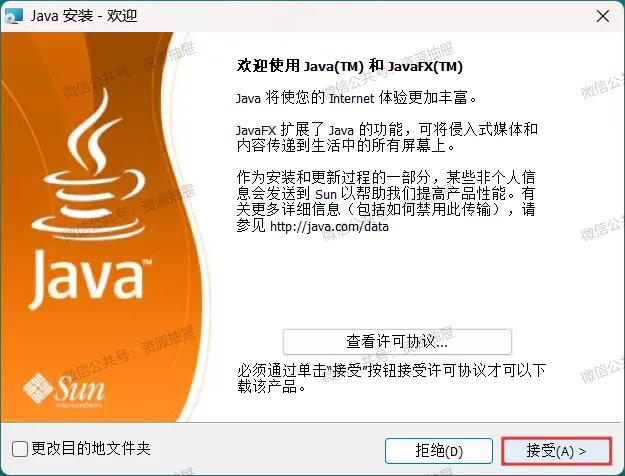The image size is (625, 476).
Task: Click the http://java.com/data URL text
Action: click(329, 226)
